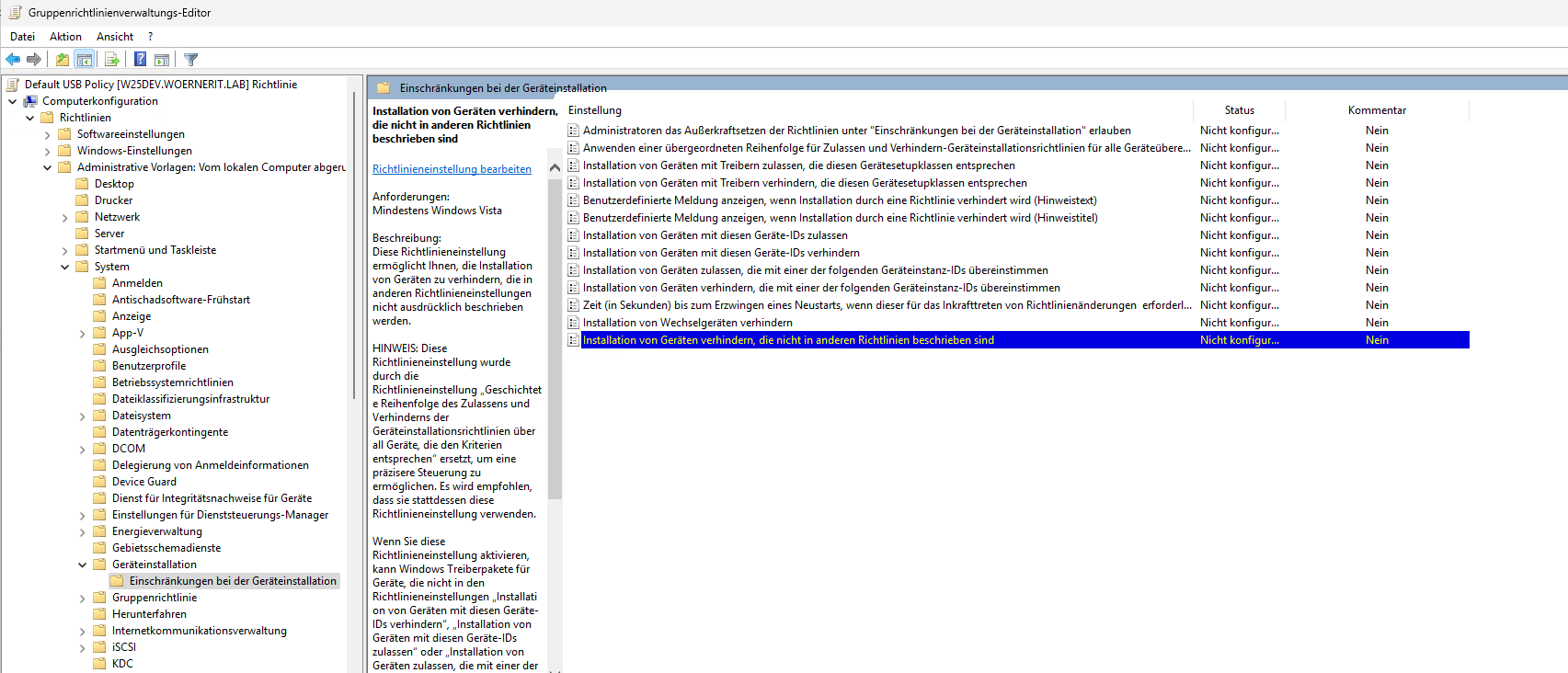
Task: Go up one level with folder icon
Action: click(x=62, y=60)
